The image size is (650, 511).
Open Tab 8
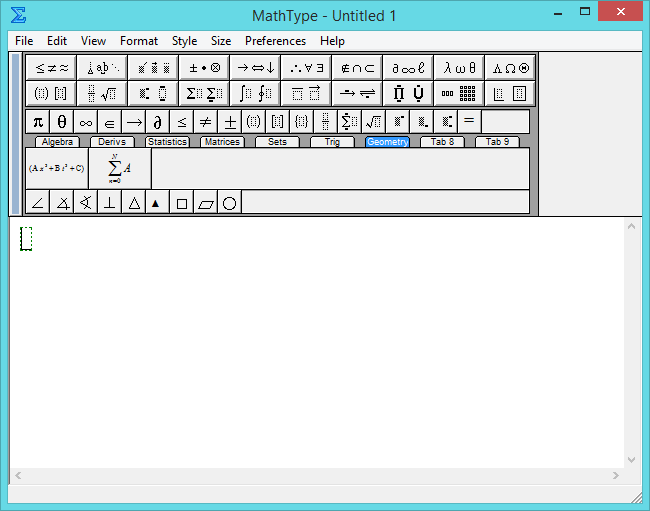point(442,142)
